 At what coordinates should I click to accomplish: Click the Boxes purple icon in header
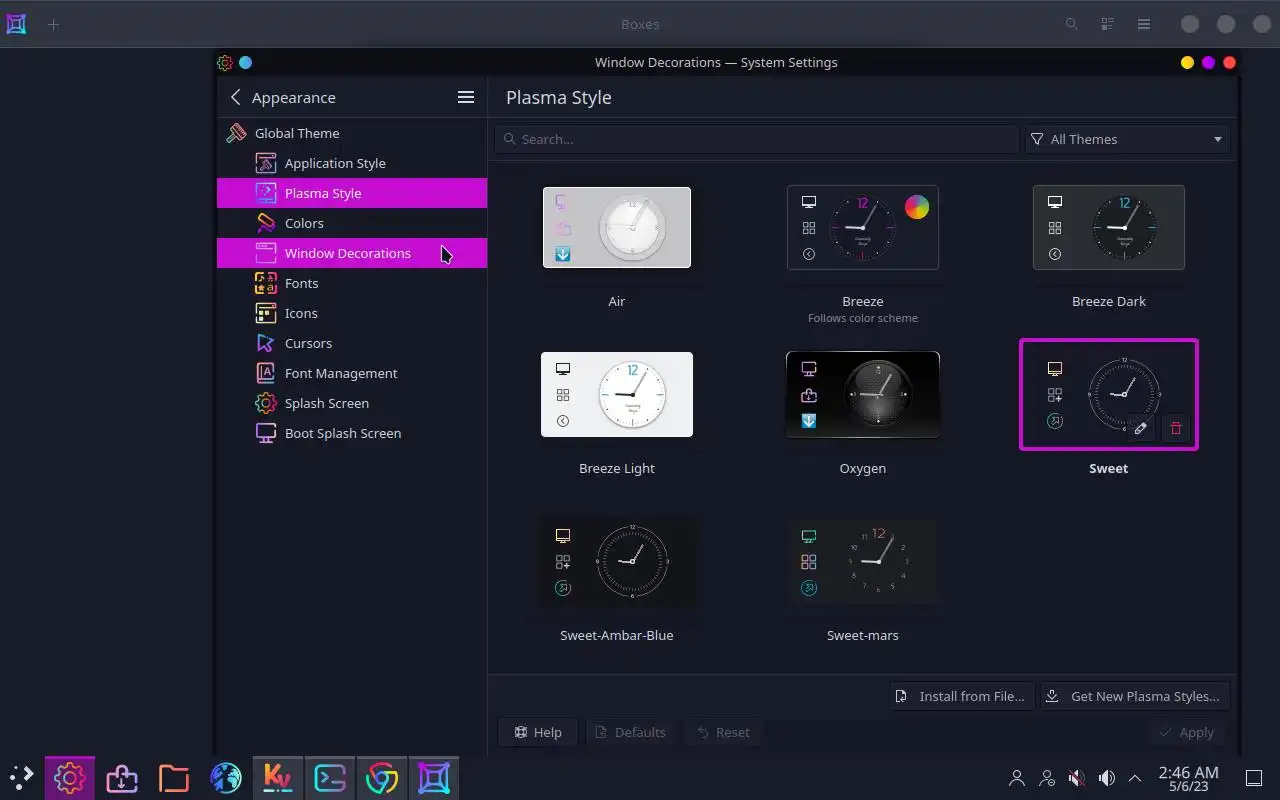point(16,24)
